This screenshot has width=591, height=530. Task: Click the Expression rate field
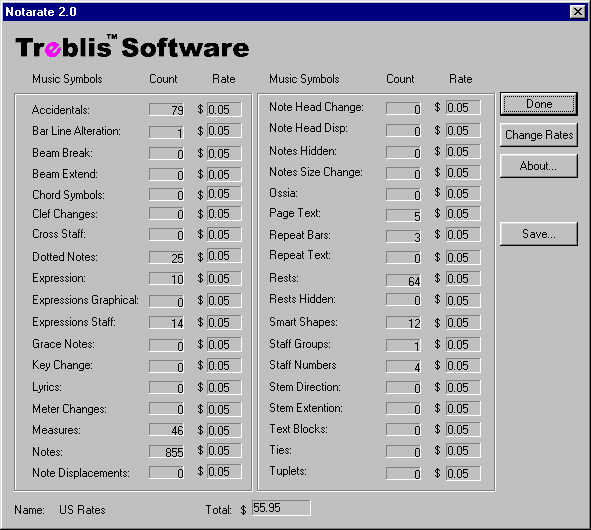[224, 279]
